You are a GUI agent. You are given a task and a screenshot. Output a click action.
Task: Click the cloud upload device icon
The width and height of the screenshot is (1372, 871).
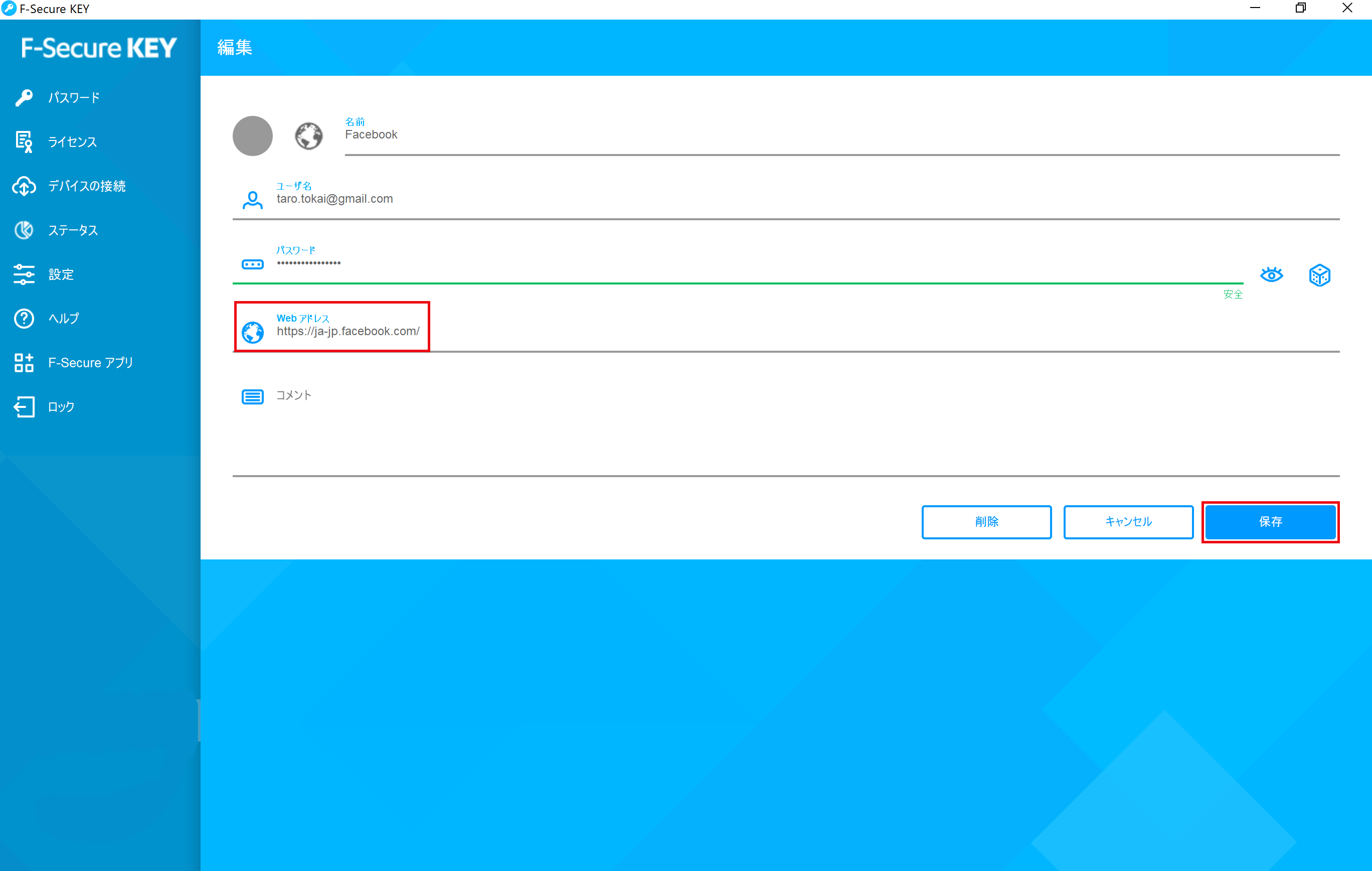point(24,186)
